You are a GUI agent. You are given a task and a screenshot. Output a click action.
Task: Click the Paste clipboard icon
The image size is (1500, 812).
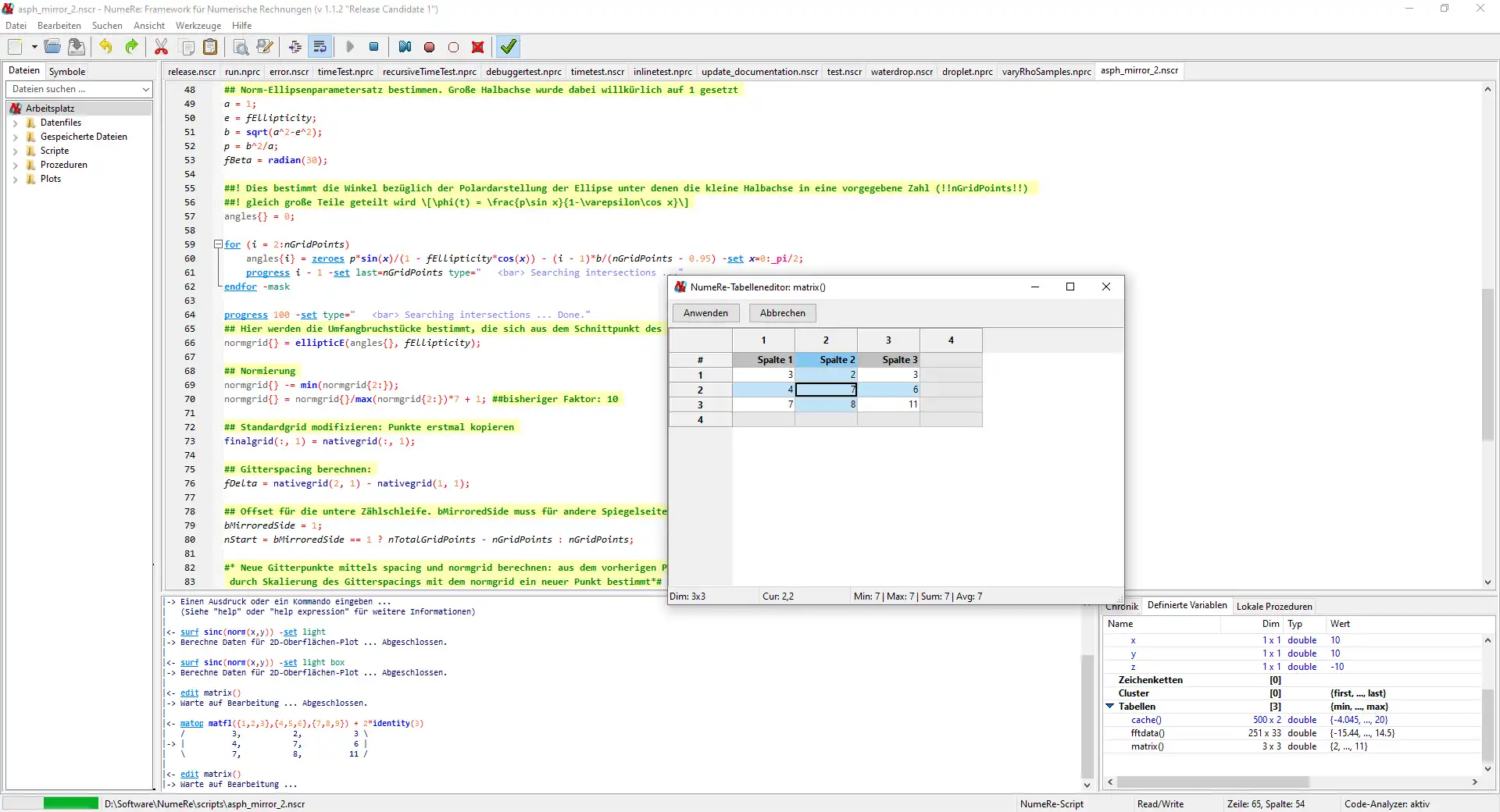210,47
